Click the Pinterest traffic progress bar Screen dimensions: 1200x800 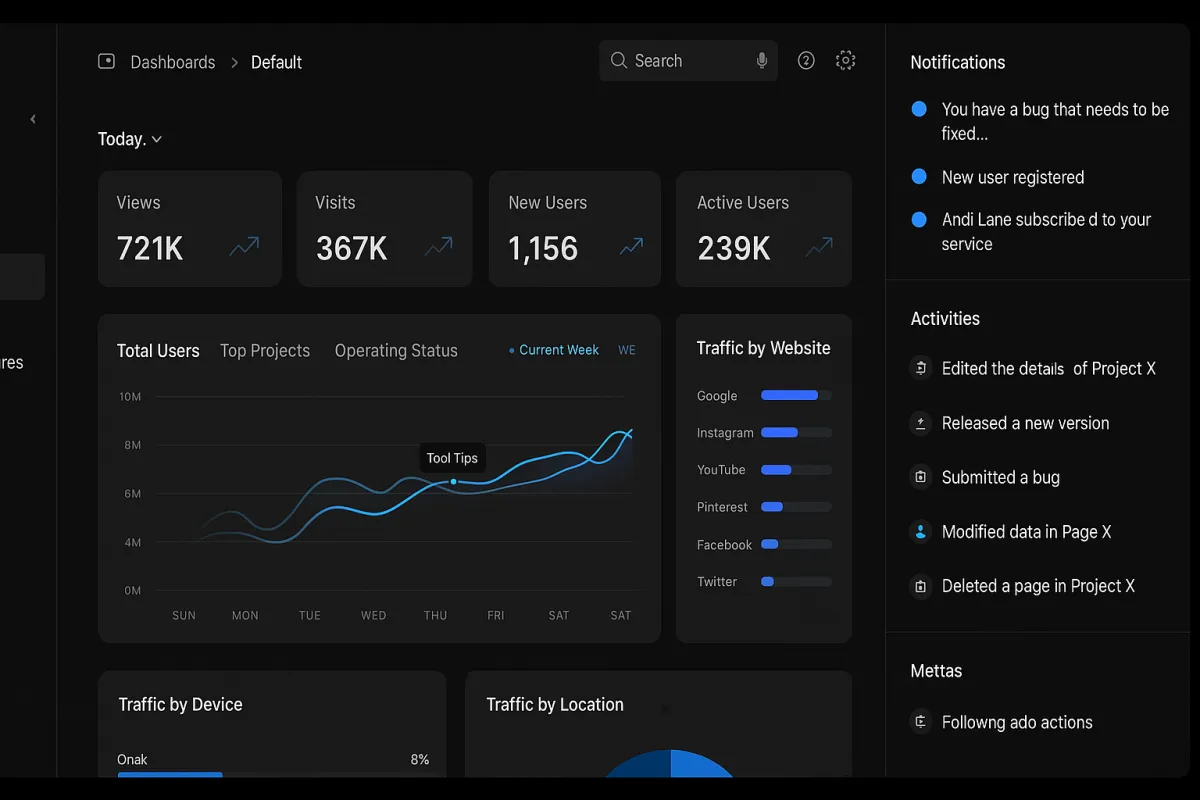pos(796,507)
